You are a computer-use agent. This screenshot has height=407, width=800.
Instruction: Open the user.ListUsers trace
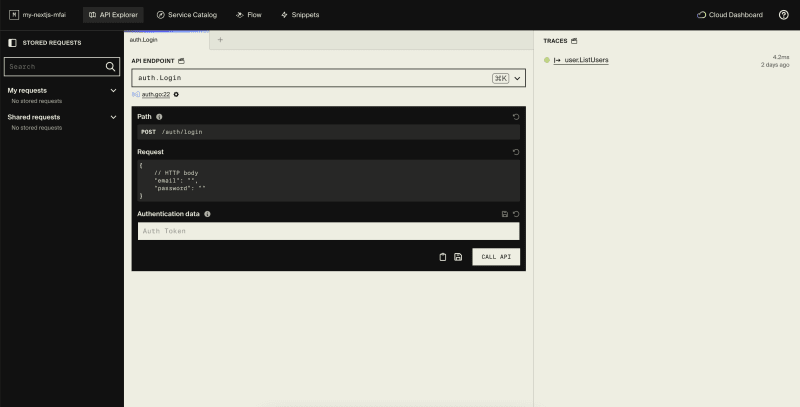[x=586, y=60]
